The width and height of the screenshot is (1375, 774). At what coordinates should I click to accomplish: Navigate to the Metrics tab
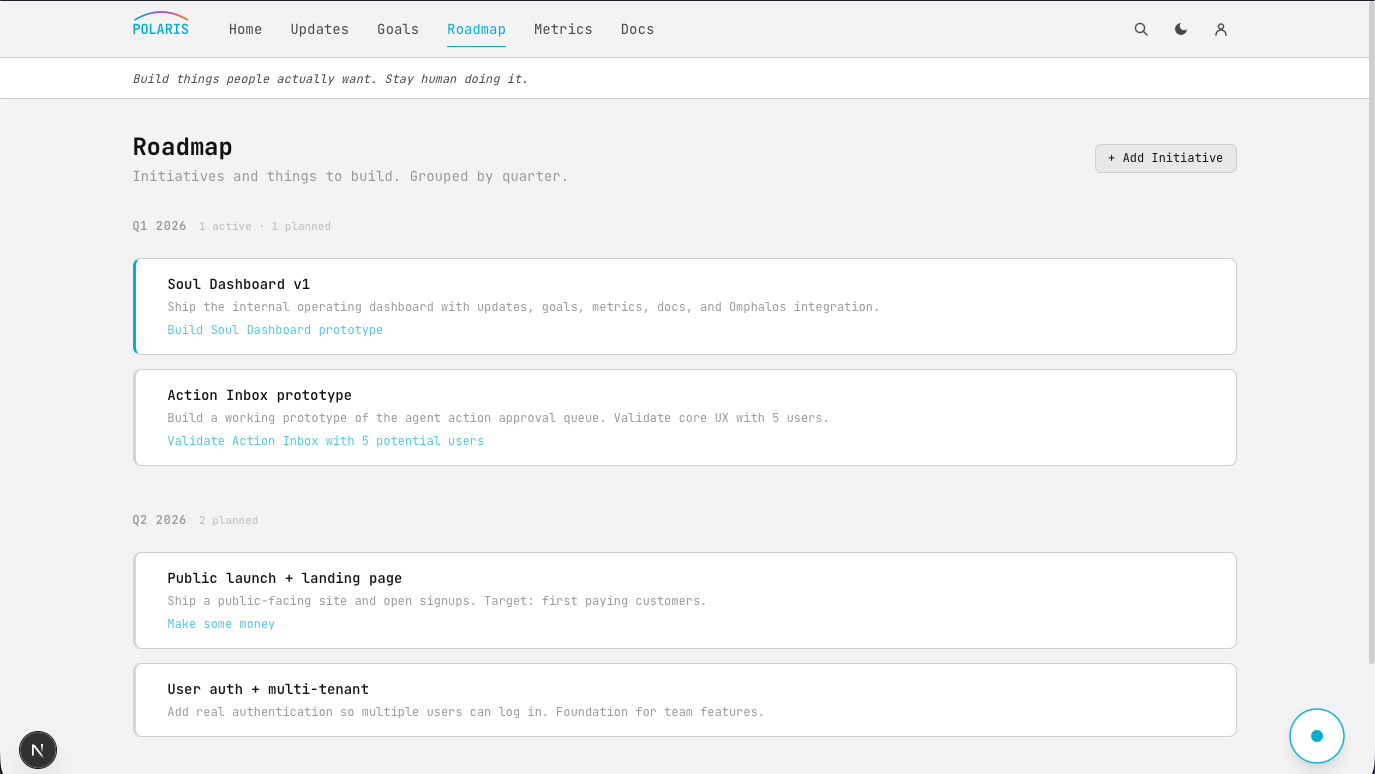pyautogui.click(x=563, y=29)
